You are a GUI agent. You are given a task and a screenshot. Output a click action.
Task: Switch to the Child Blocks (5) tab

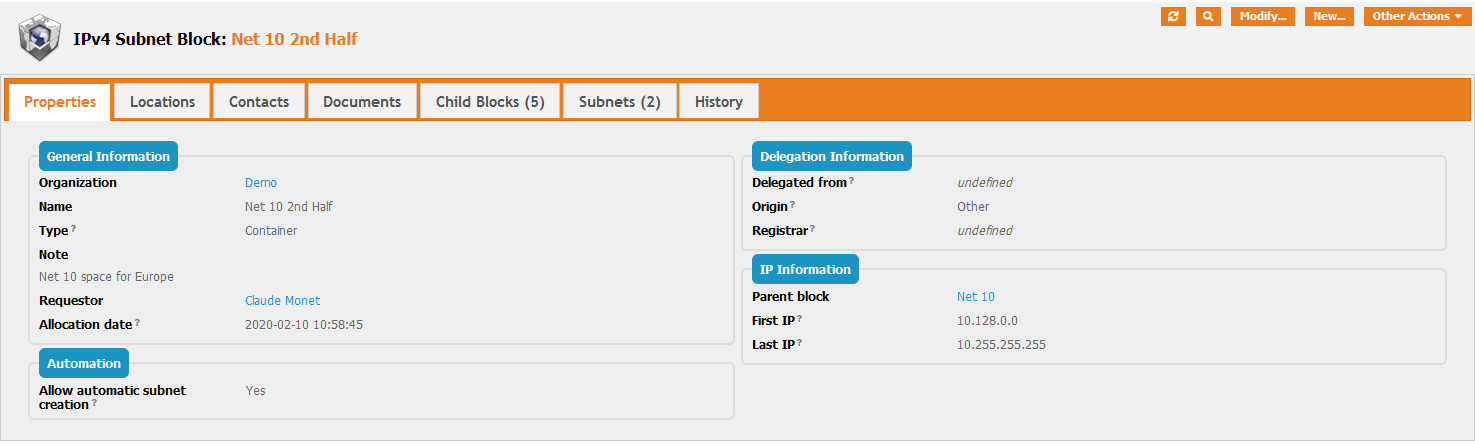(x=490, y=101)
